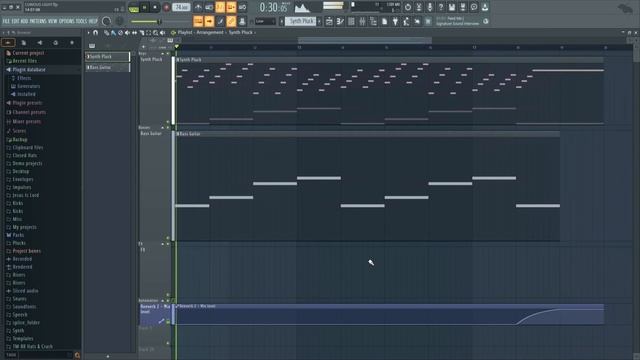
Task: Open the FILE menu
Action: tap(6, 21)
